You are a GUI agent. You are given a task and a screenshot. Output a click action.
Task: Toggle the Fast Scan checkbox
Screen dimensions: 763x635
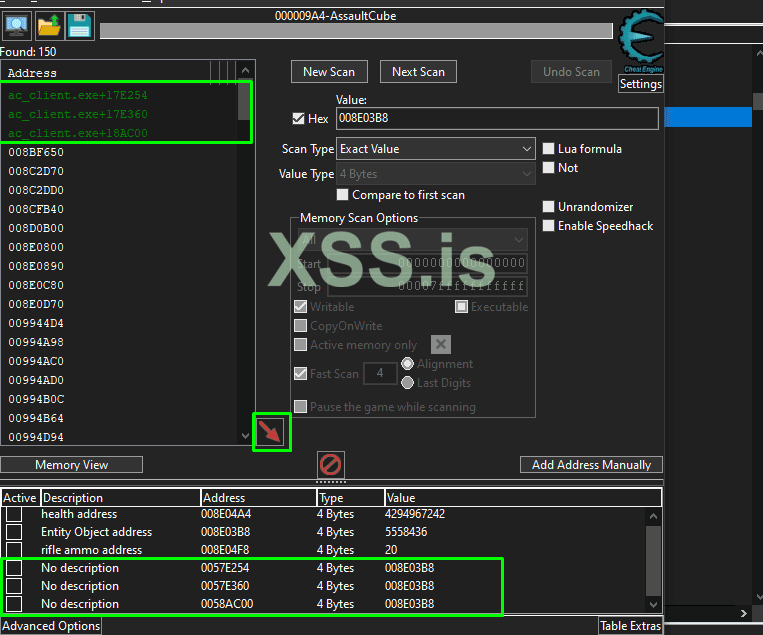[301, 374]
